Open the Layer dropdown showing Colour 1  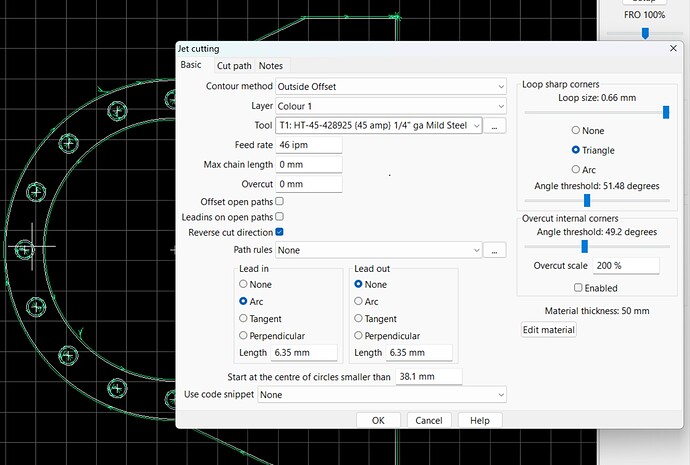(391, 106)
